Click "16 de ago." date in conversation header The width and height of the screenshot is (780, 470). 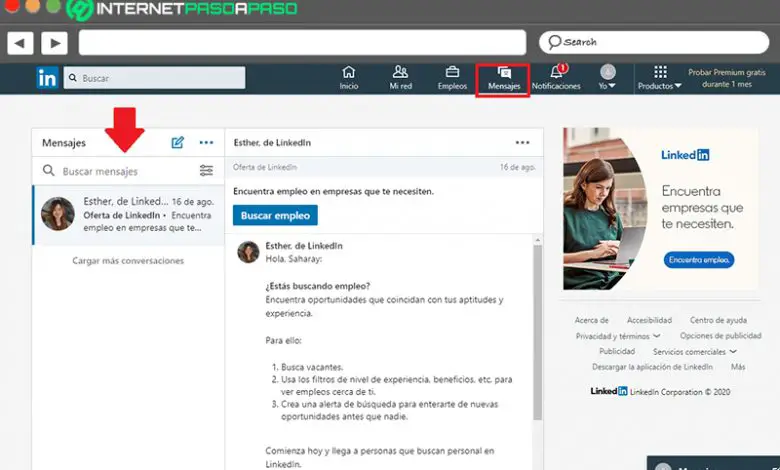pos(518,167)
